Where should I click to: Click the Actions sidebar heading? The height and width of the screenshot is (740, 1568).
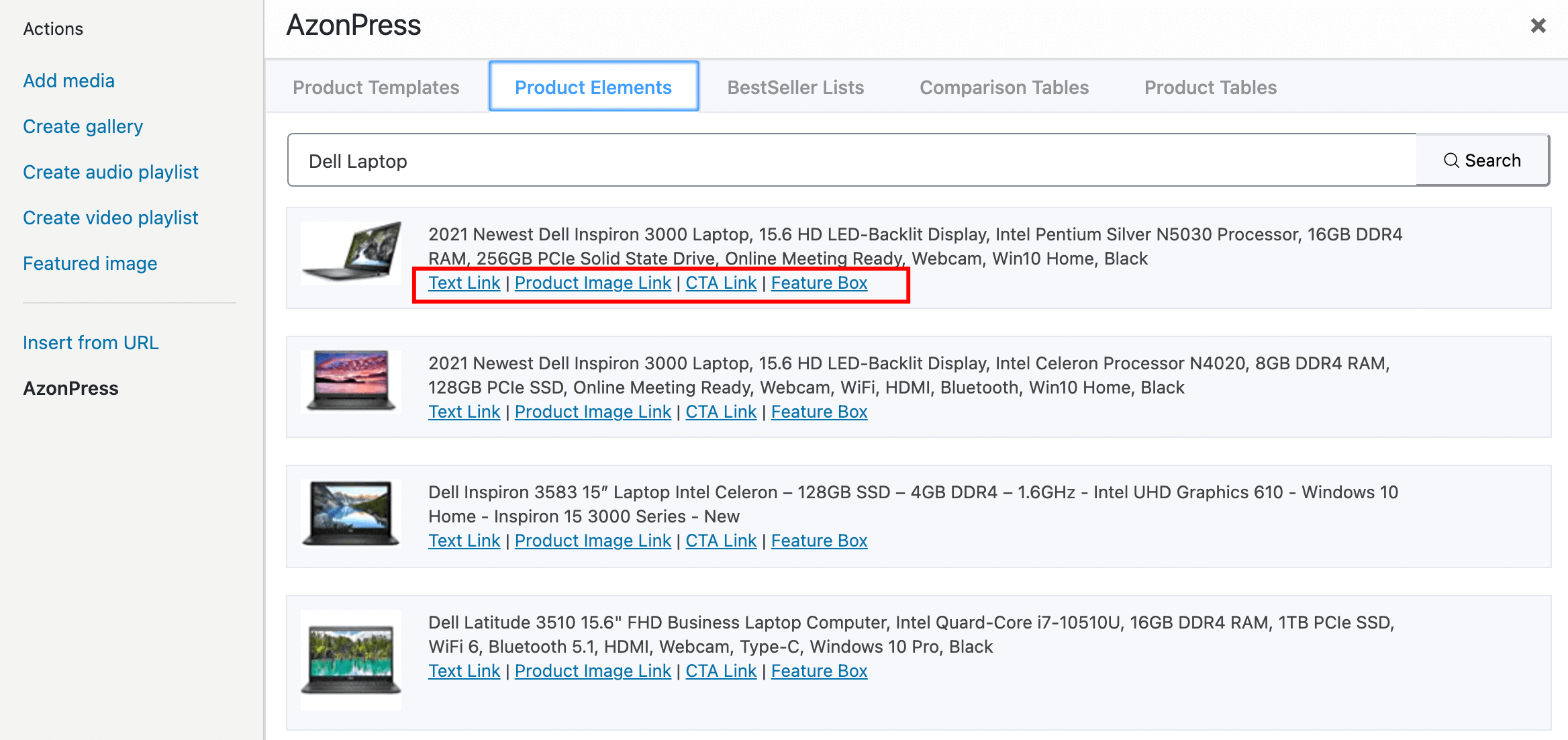(53, 29)
